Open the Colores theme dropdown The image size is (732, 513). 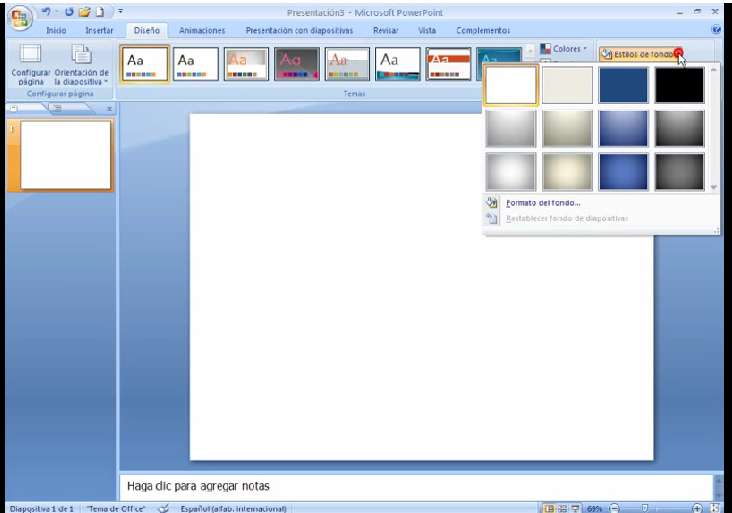click(563, 49)
